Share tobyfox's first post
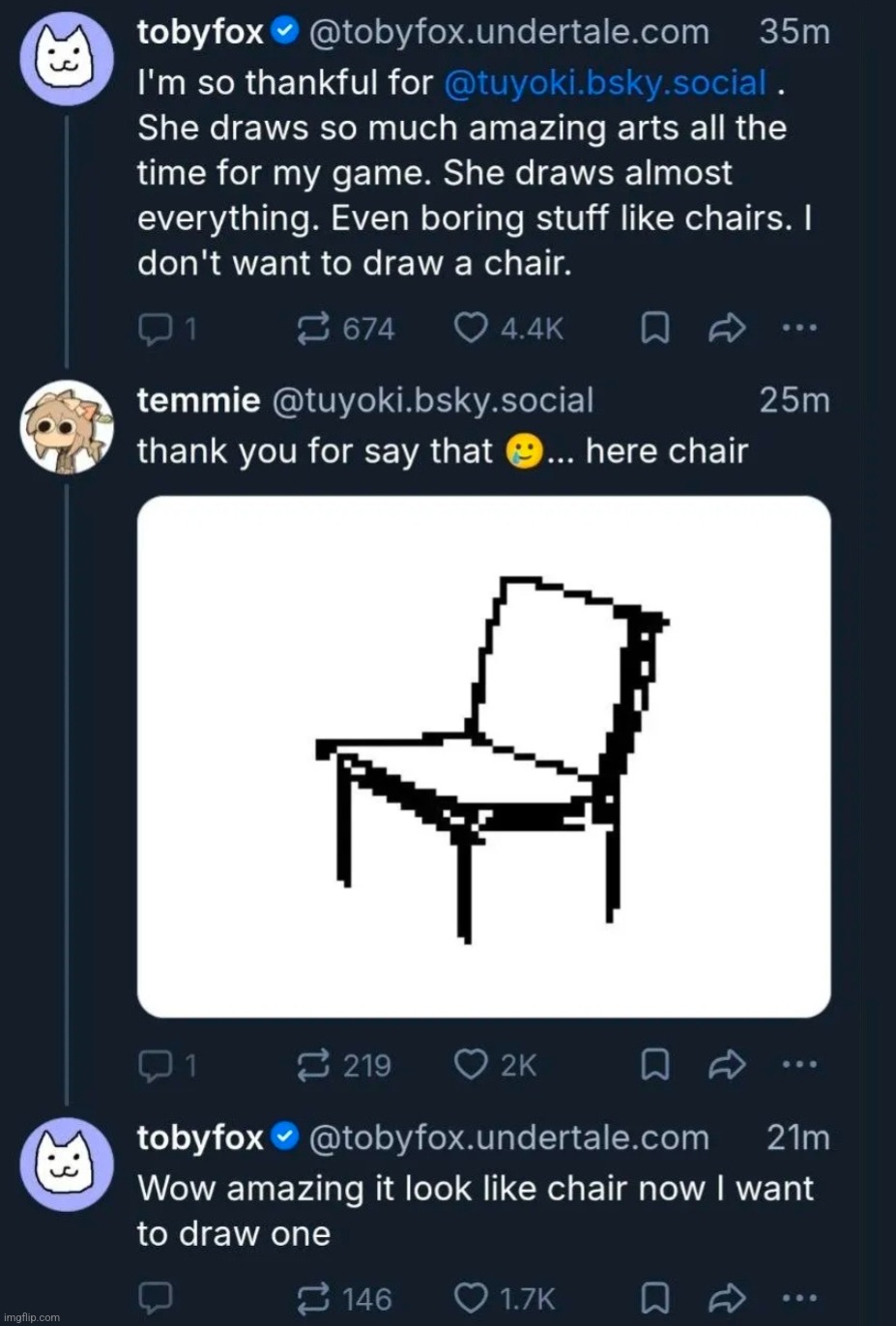The width and height of the screenshot is (896, 1326). click(727, 330)
